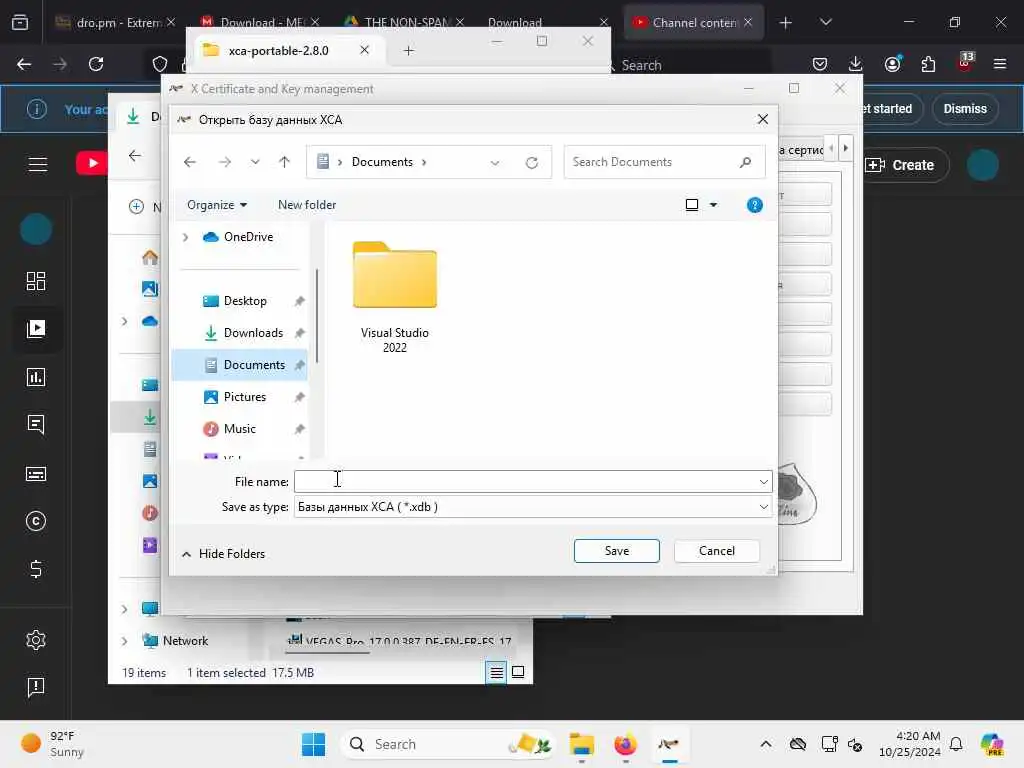This screenshot has height=768, width=1024.
Task: Open the browser downloads panel
Action: pos(855,64)
